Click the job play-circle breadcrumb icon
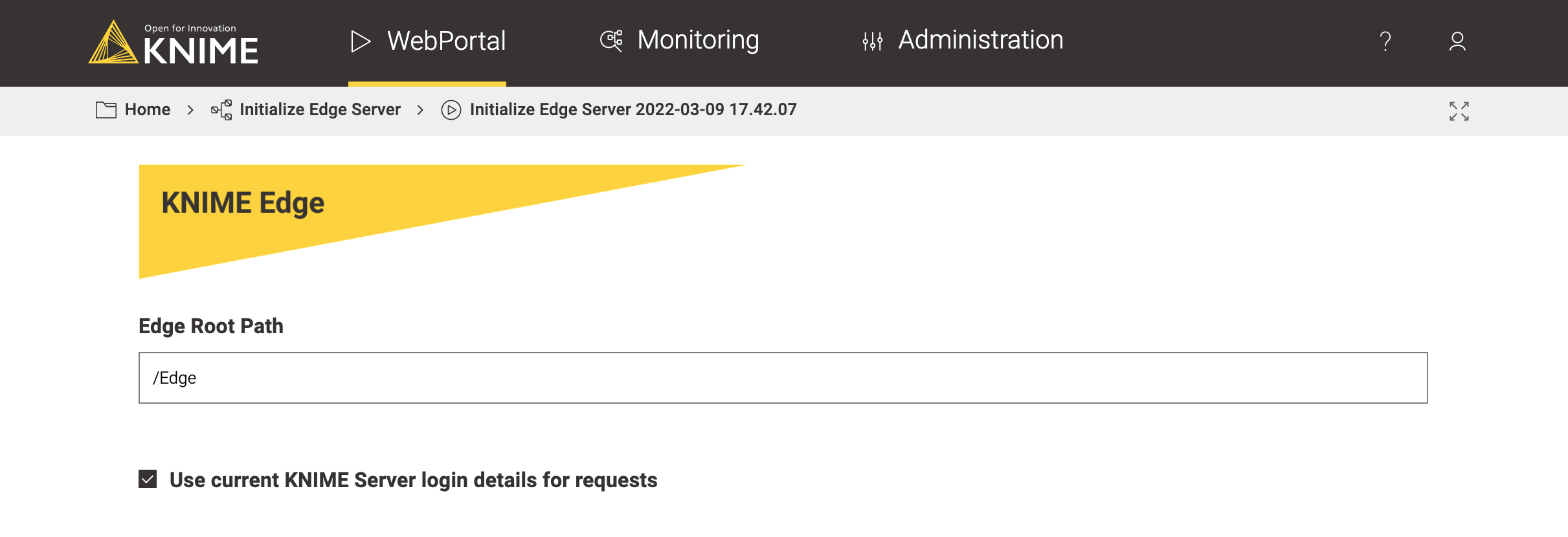This screenshot has width=1568, height=537. point(451,110)
